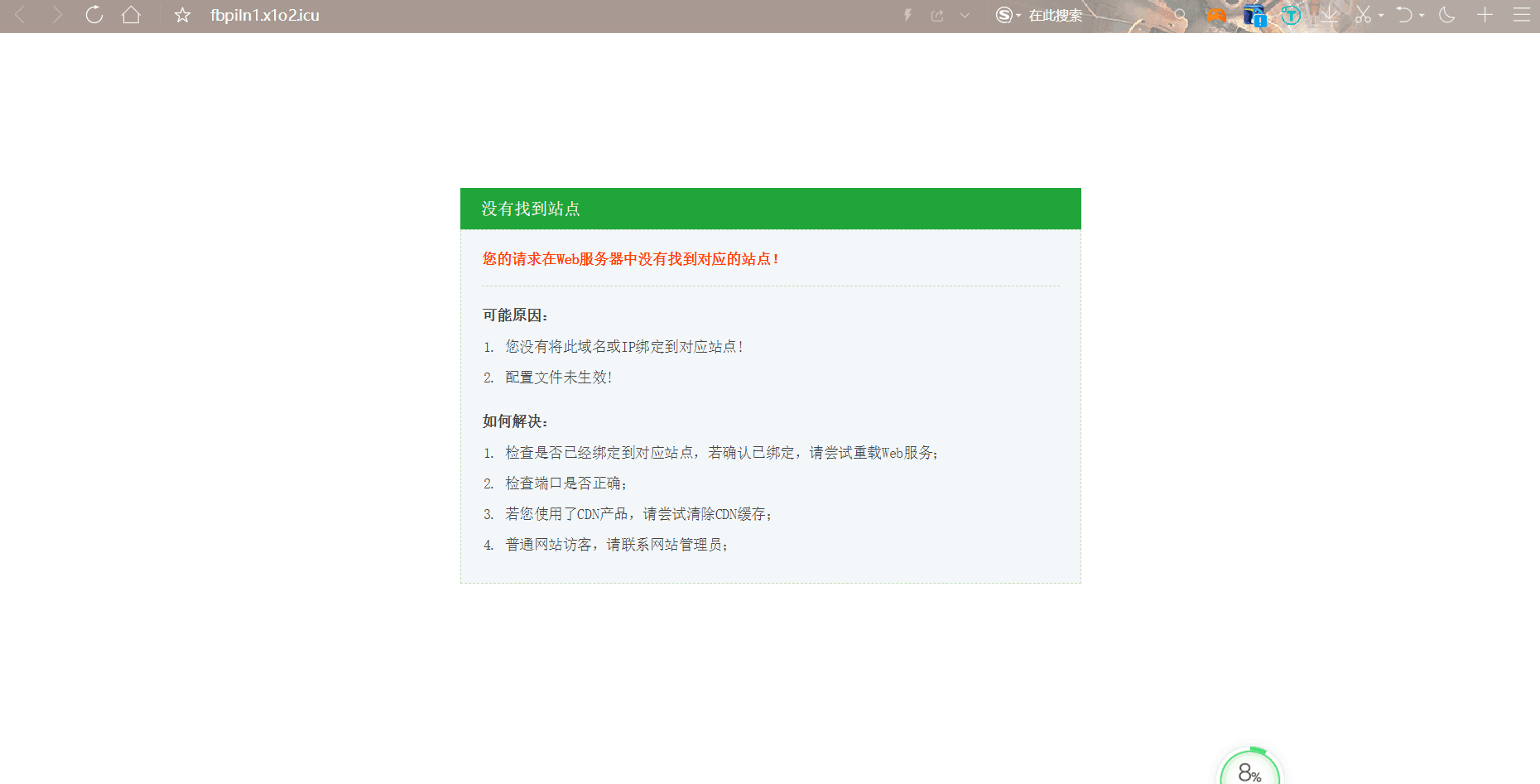Open the downloads arrow icon

click(x=1329, y=15)
